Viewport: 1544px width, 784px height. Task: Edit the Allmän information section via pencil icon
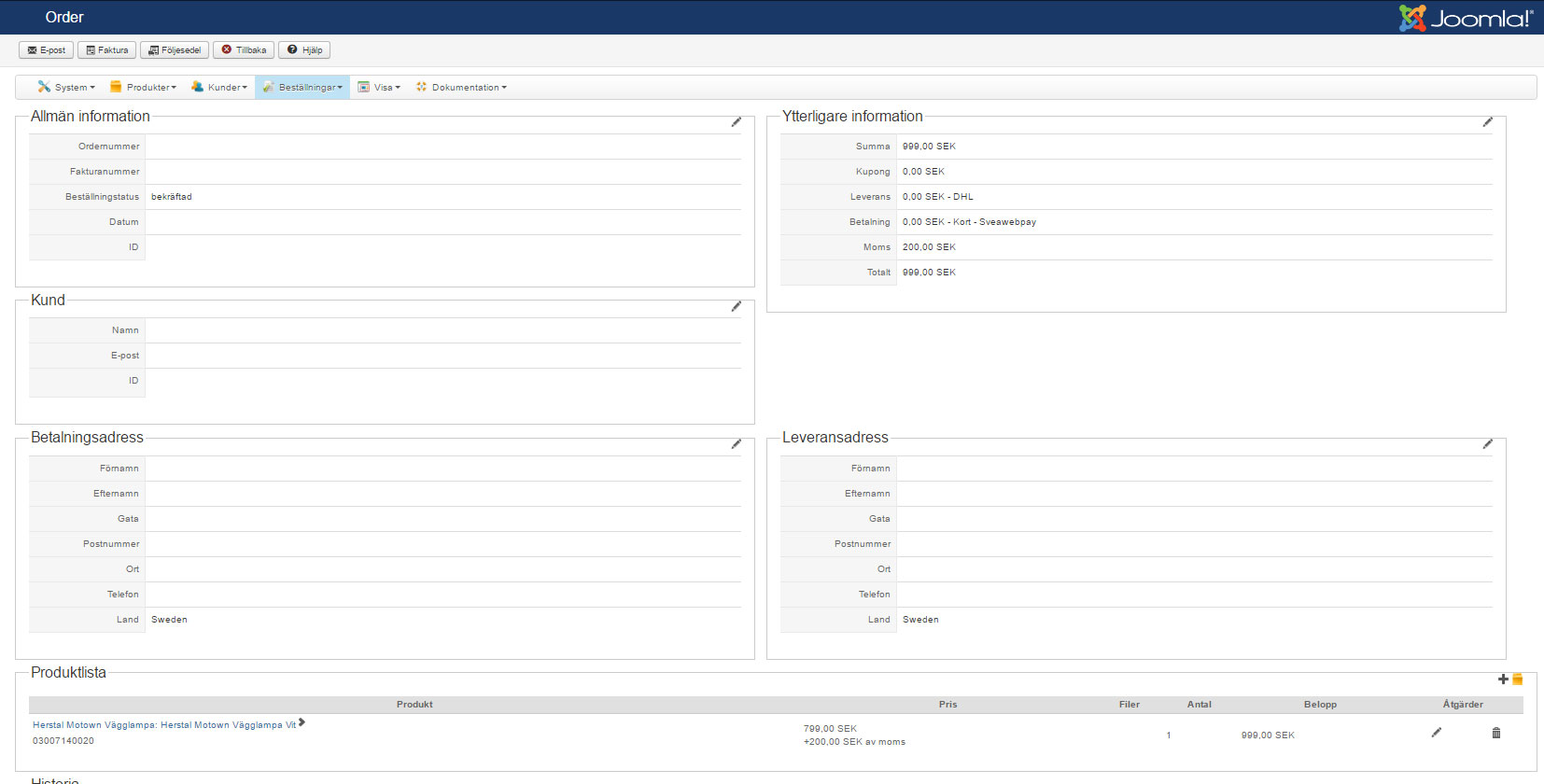[x=737, y=121]
